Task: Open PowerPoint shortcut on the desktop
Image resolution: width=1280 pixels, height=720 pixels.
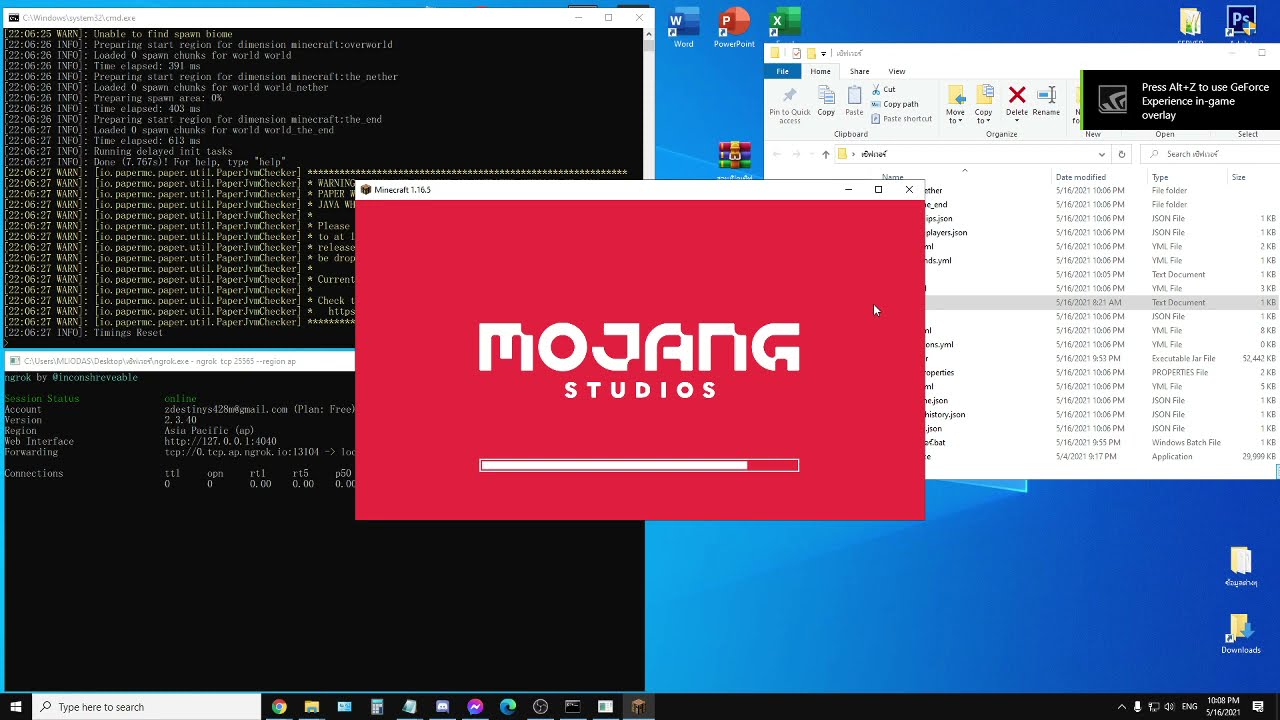Action: pyautogui.click(x=734, y=29)
